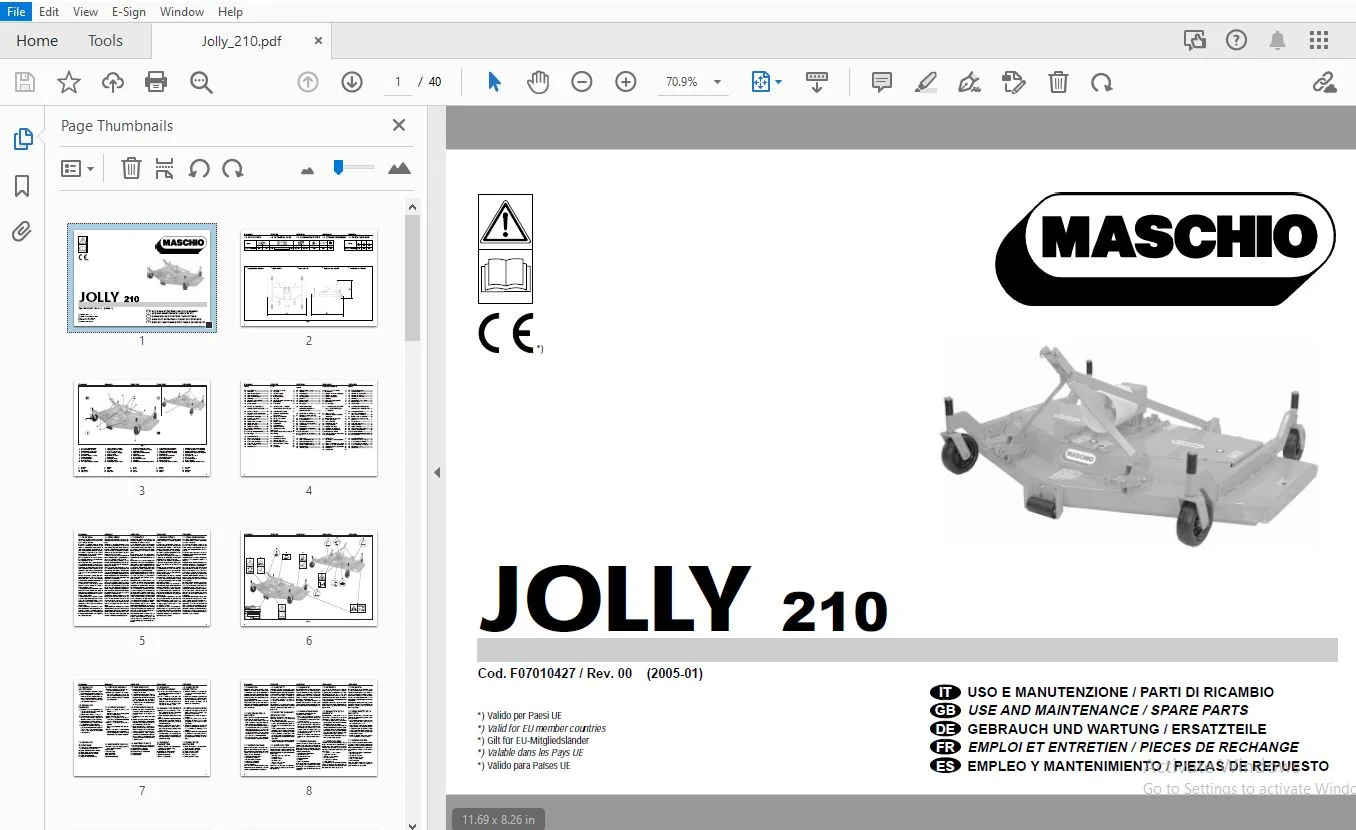This screenshot has height=830, width=1356.
Task: Click the Cod. F07010427 / Rev. 00 text
Action: click(x=555, y=674)
